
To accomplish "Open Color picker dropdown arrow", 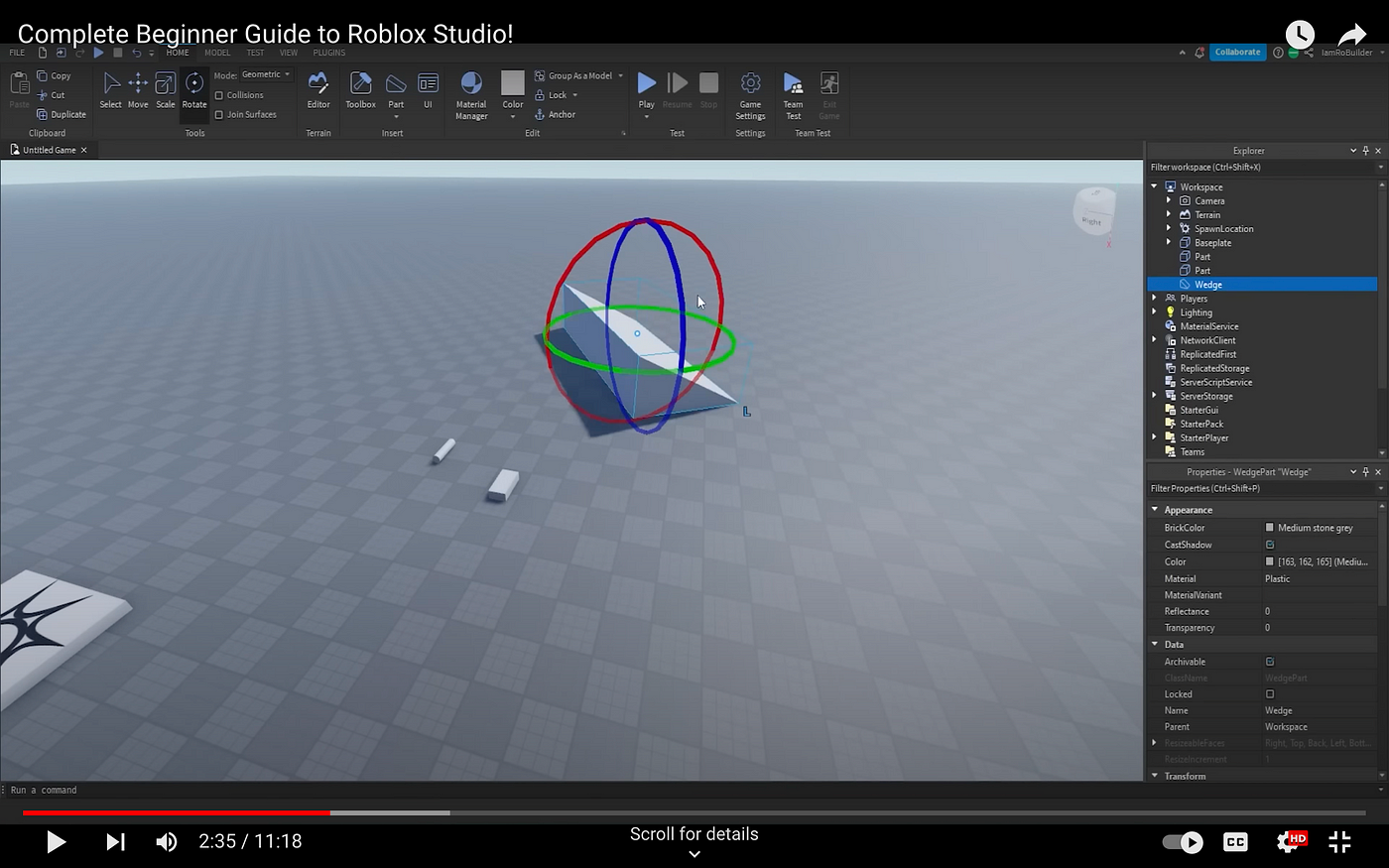I will point(513,117).
